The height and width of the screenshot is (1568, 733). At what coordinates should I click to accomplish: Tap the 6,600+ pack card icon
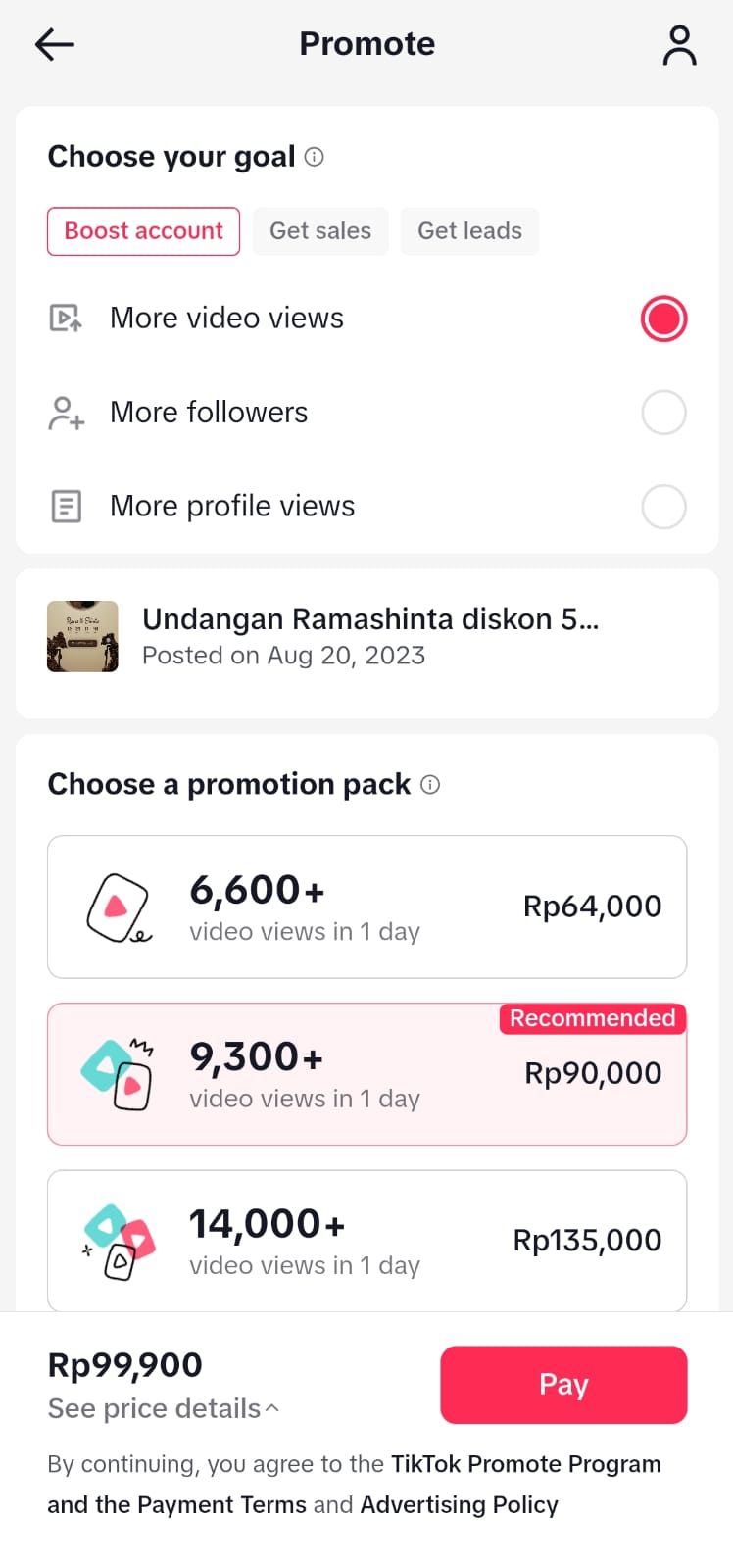click(x=118, y=907)
